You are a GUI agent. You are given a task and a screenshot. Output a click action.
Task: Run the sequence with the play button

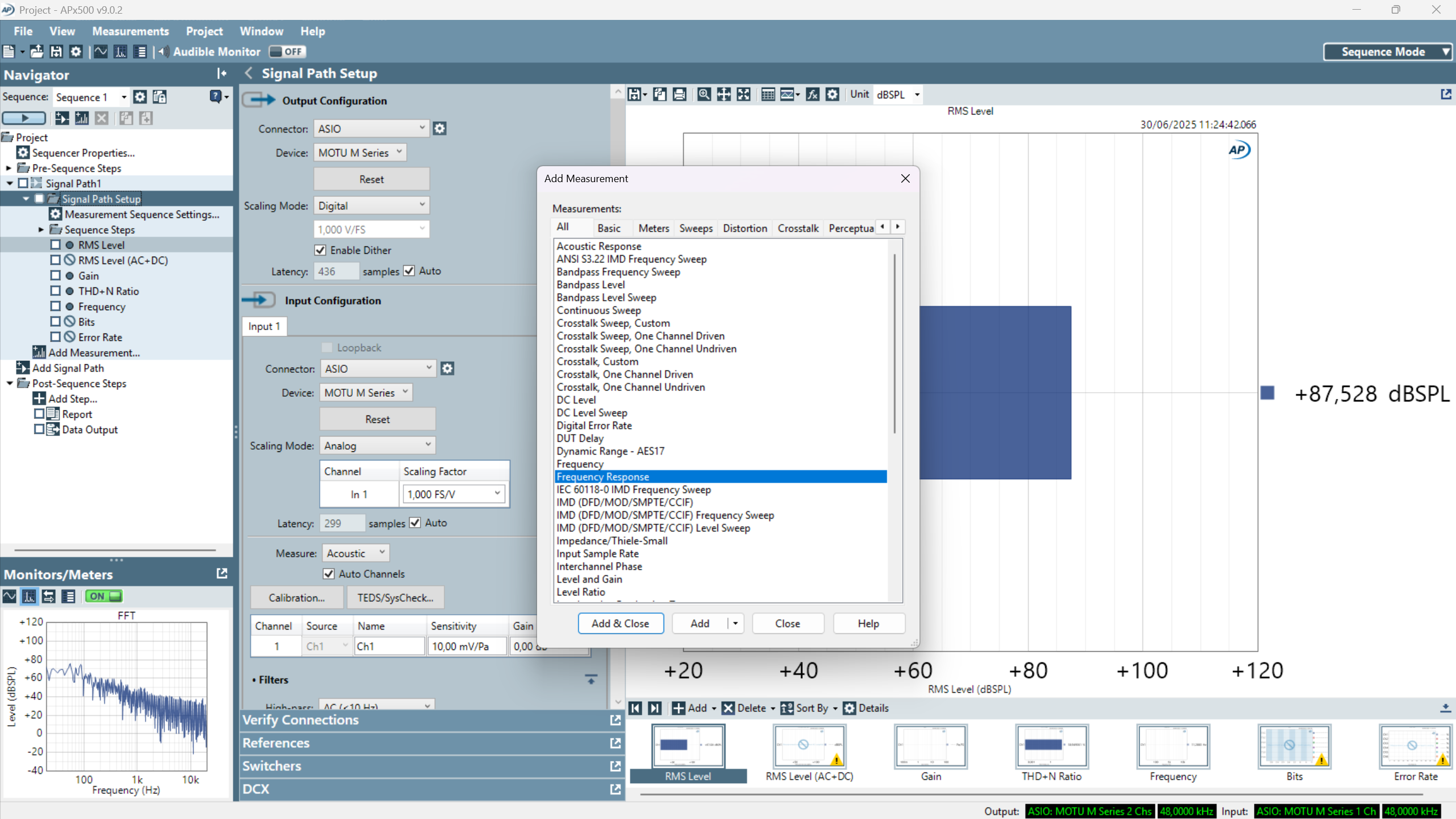pos(24,118)
